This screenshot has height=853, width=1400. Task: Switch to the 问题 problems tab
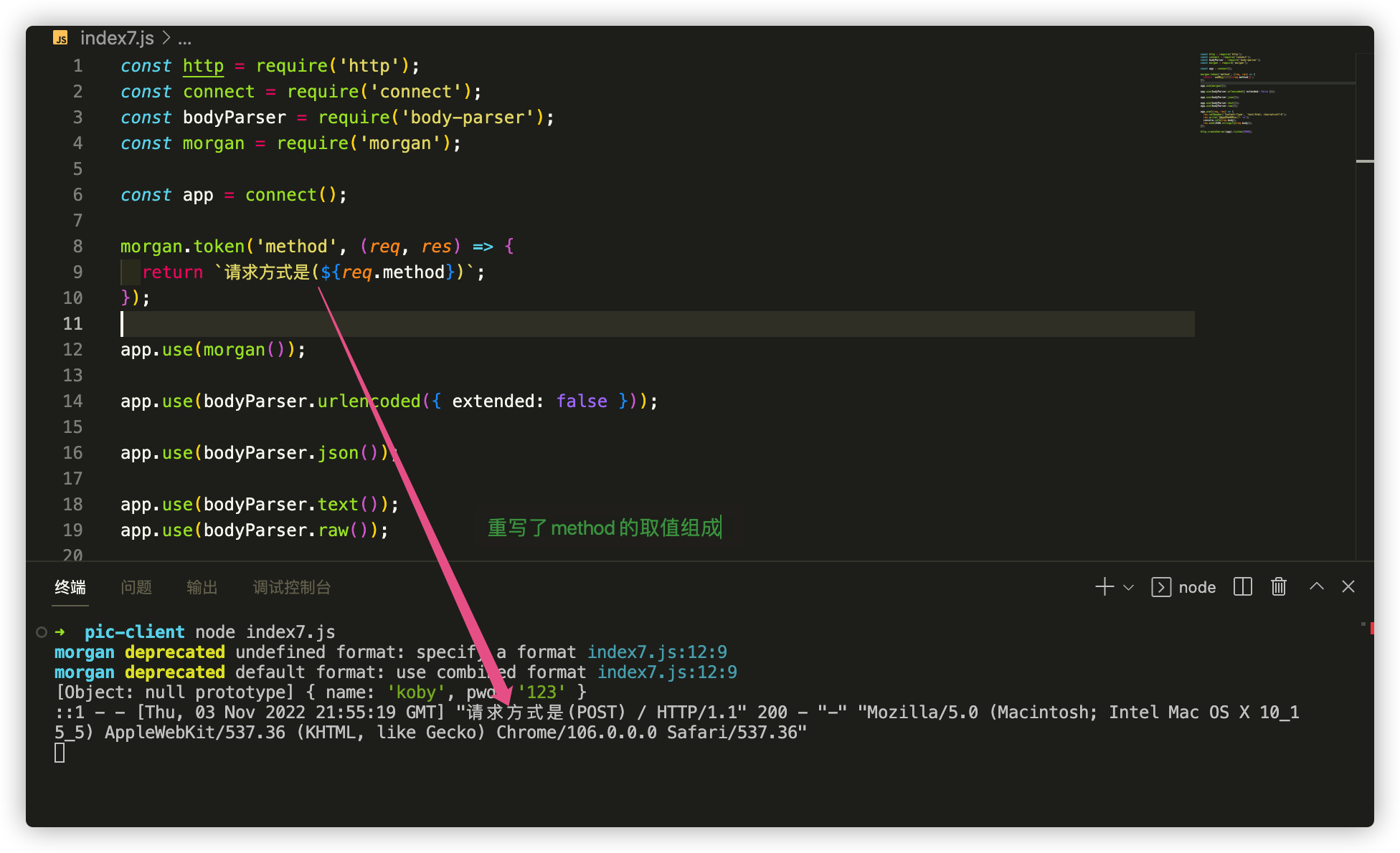click(x=136, y=587)
